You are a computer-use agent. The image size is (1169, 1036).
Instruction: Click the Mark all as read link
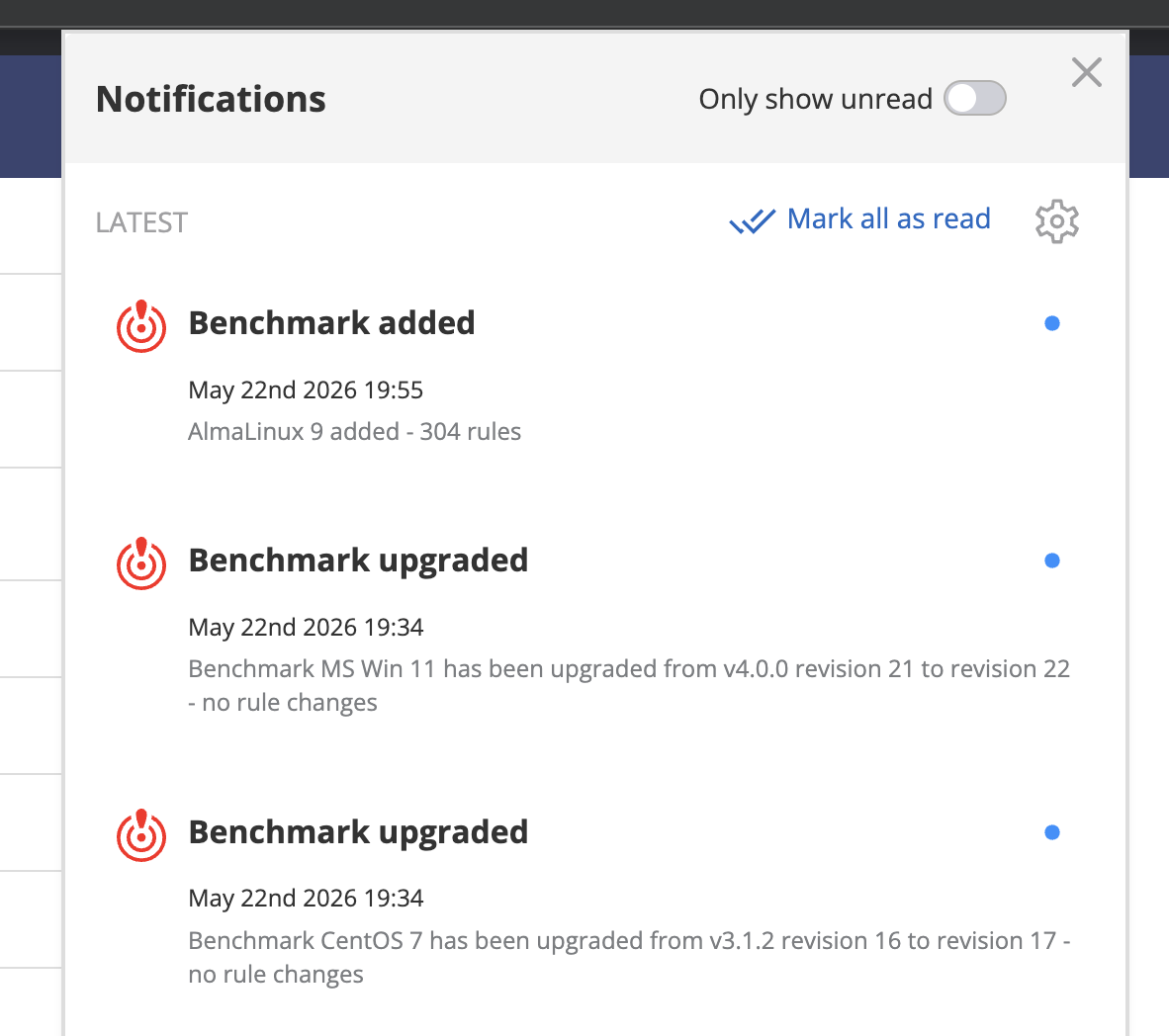(889, 219)
